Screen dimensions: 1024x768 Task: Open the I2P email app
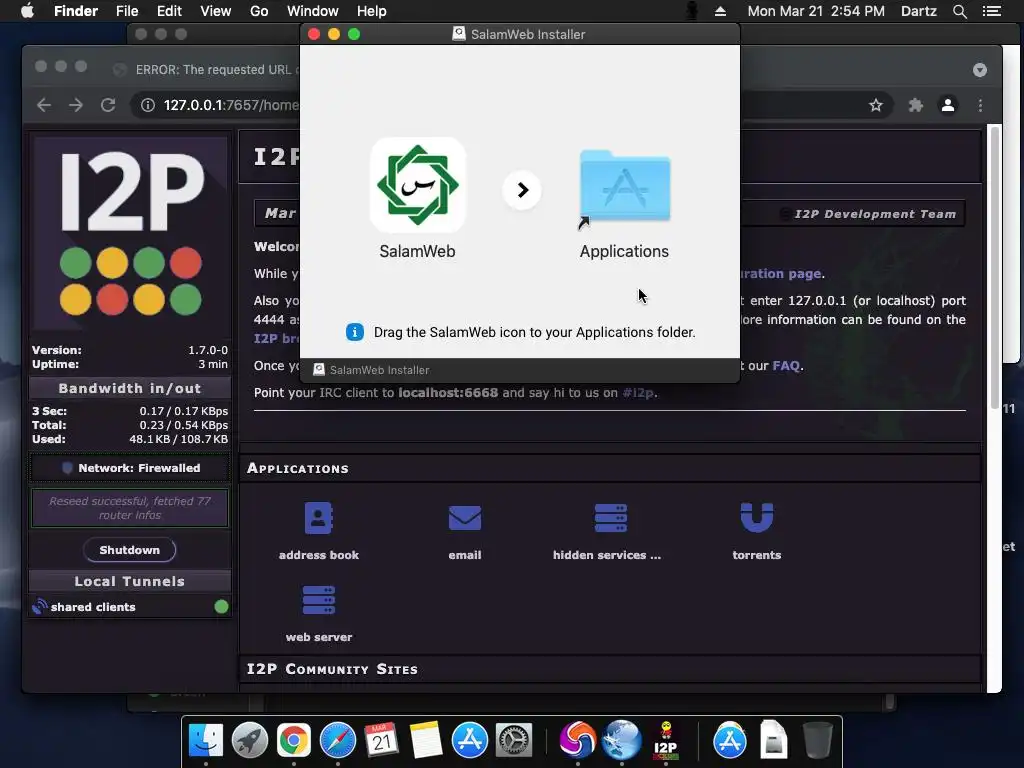coord(464,532)
